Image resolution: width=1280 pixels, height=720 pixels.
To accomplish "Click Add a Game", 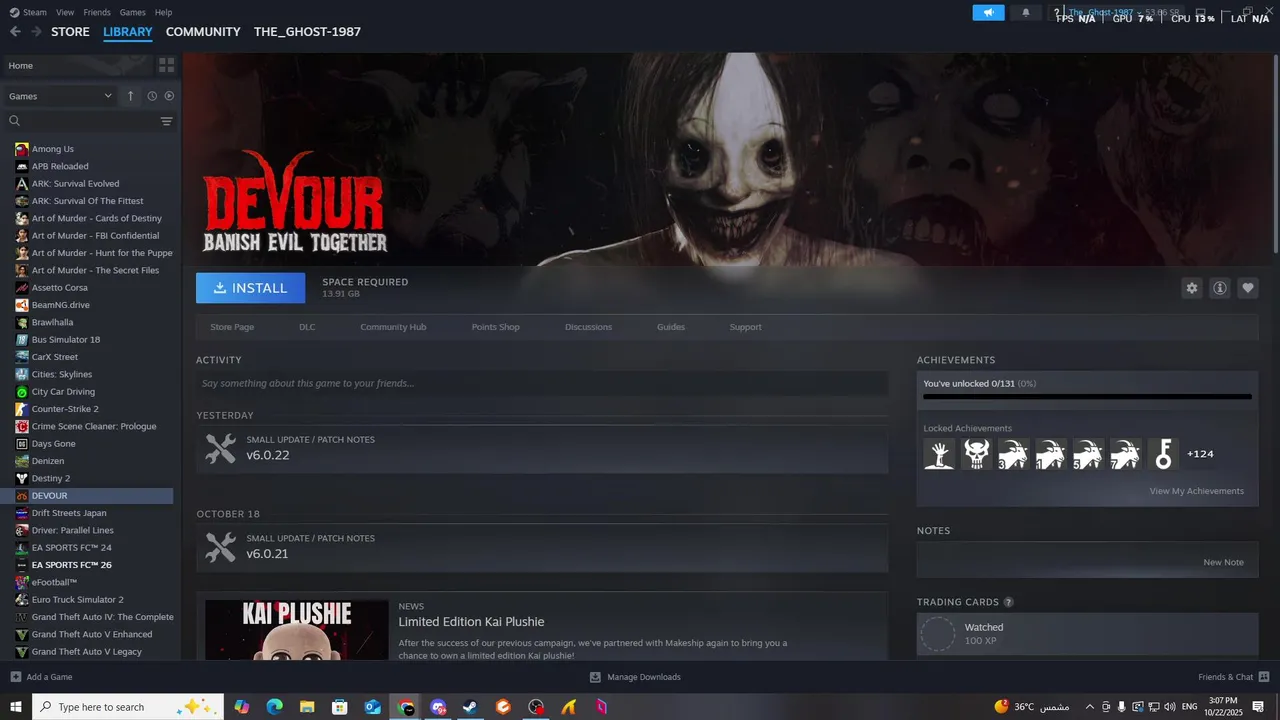I will point(41,677).
